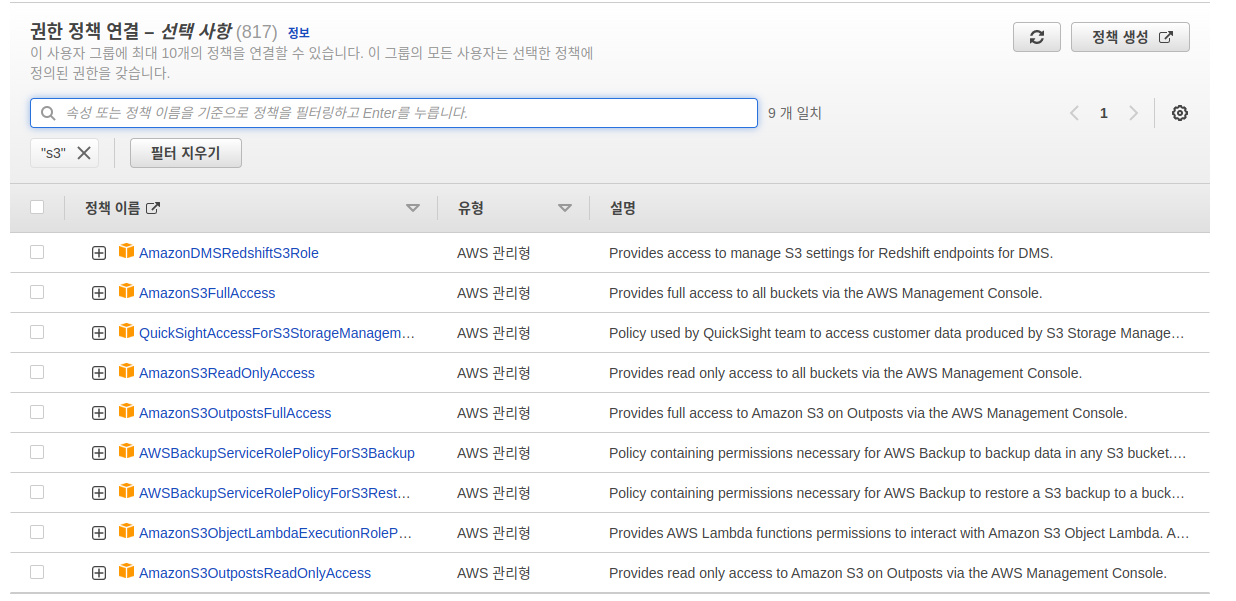
Task: Check the AmazonS3OutpostsReadOnlyAccess policy checkbox
Action: click(x=37, y=572)
